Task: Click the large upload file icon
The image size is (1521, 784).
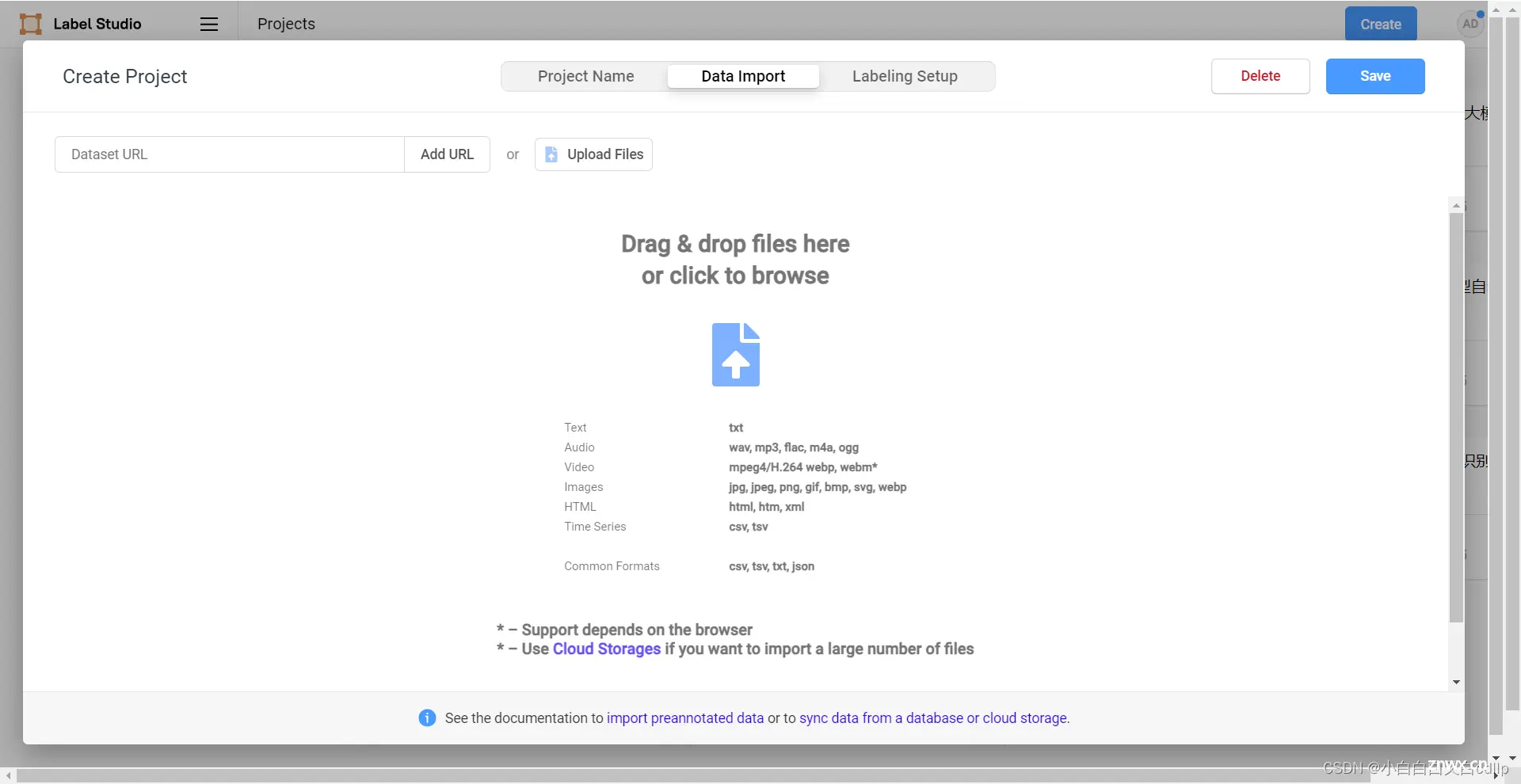Action: [x=736, y=355]
